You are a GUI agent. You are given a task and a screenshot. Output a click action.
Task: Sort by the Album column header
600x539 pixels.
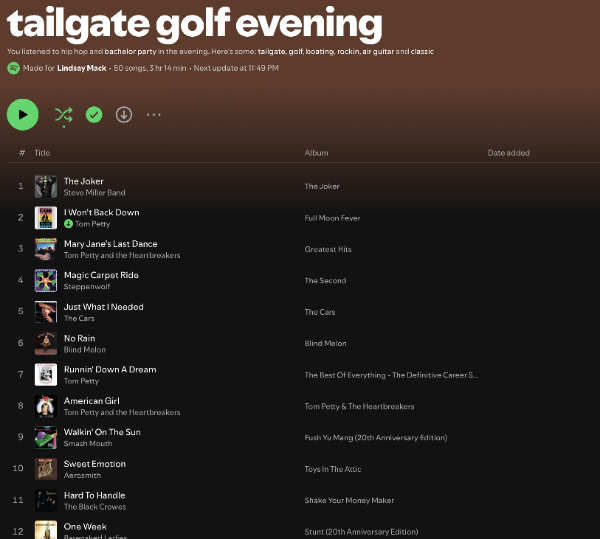point(316,153)
